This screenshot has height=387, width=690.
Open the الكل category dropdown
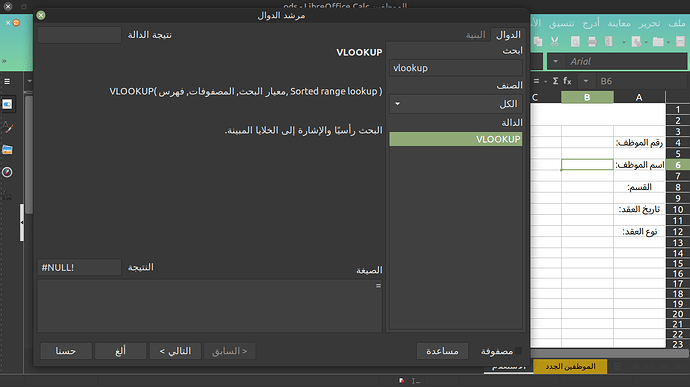456,104
